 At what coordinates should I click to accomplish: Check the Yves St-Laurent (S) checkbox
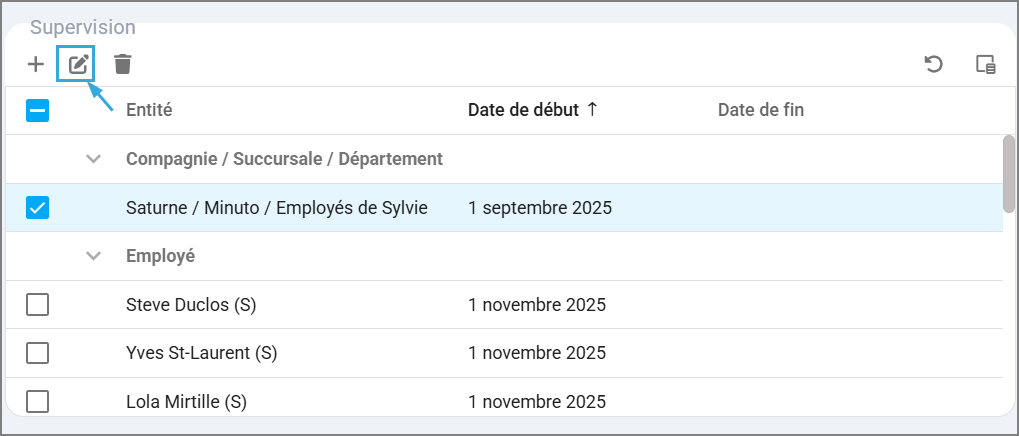click(37, 353)
